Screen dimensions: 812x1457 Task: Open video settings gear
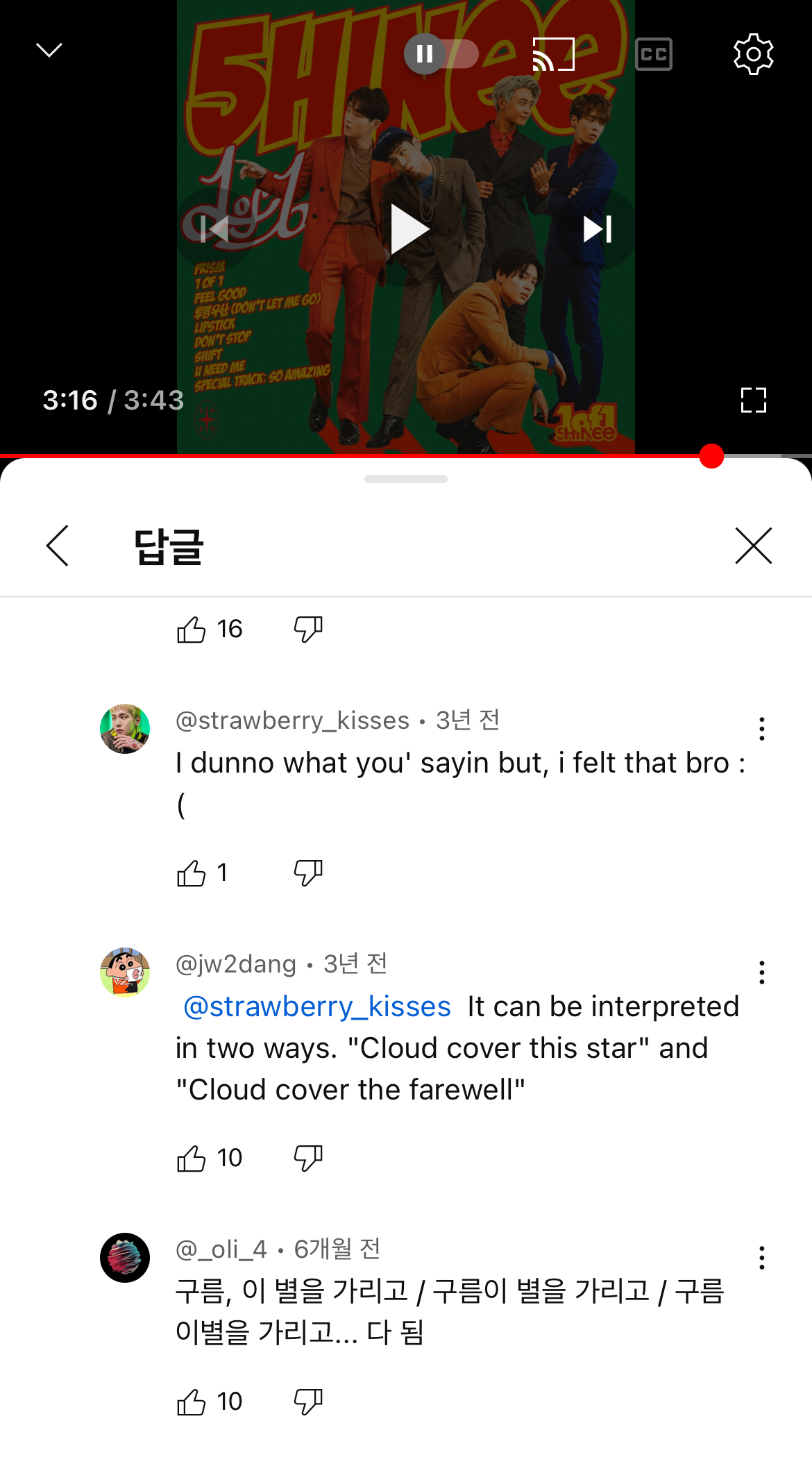click(x=753, y=54)
